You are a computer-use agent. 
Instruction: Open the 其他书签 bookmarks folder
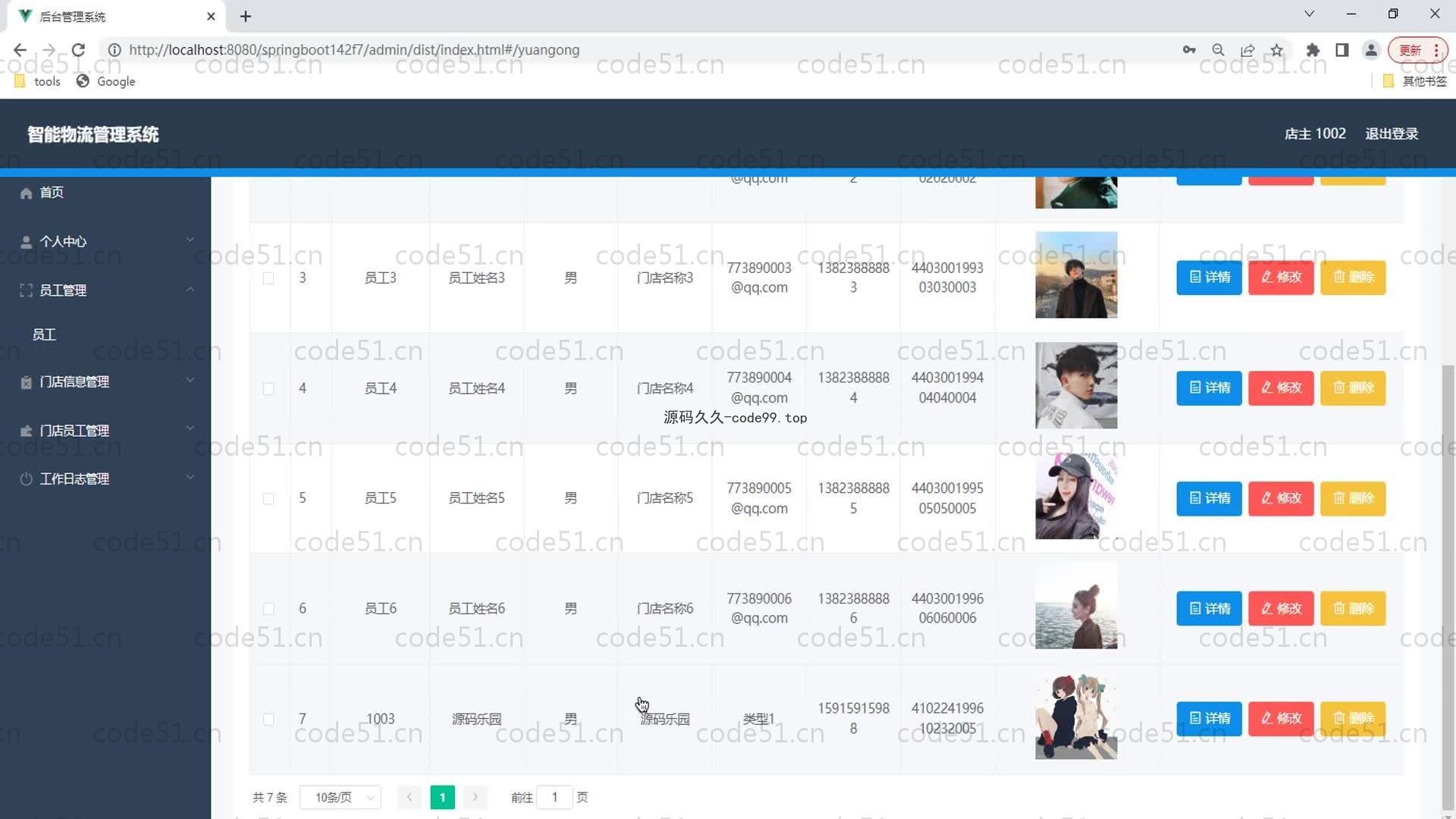pyautogui.click(x=1415, y=81)
